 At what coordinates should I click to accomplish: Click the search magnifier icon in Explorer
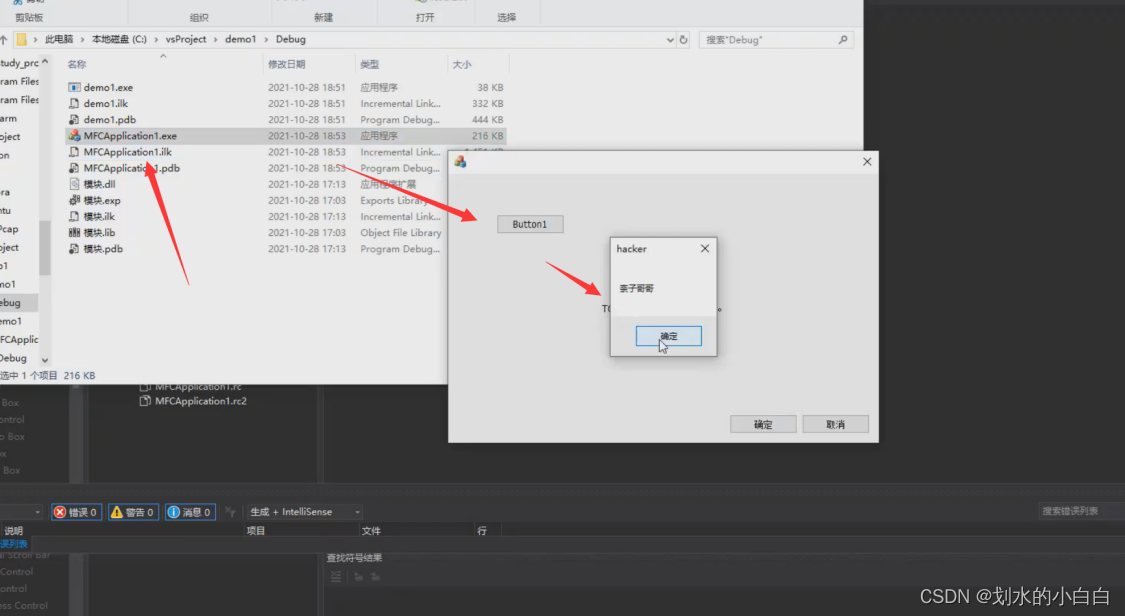[843, 39]
